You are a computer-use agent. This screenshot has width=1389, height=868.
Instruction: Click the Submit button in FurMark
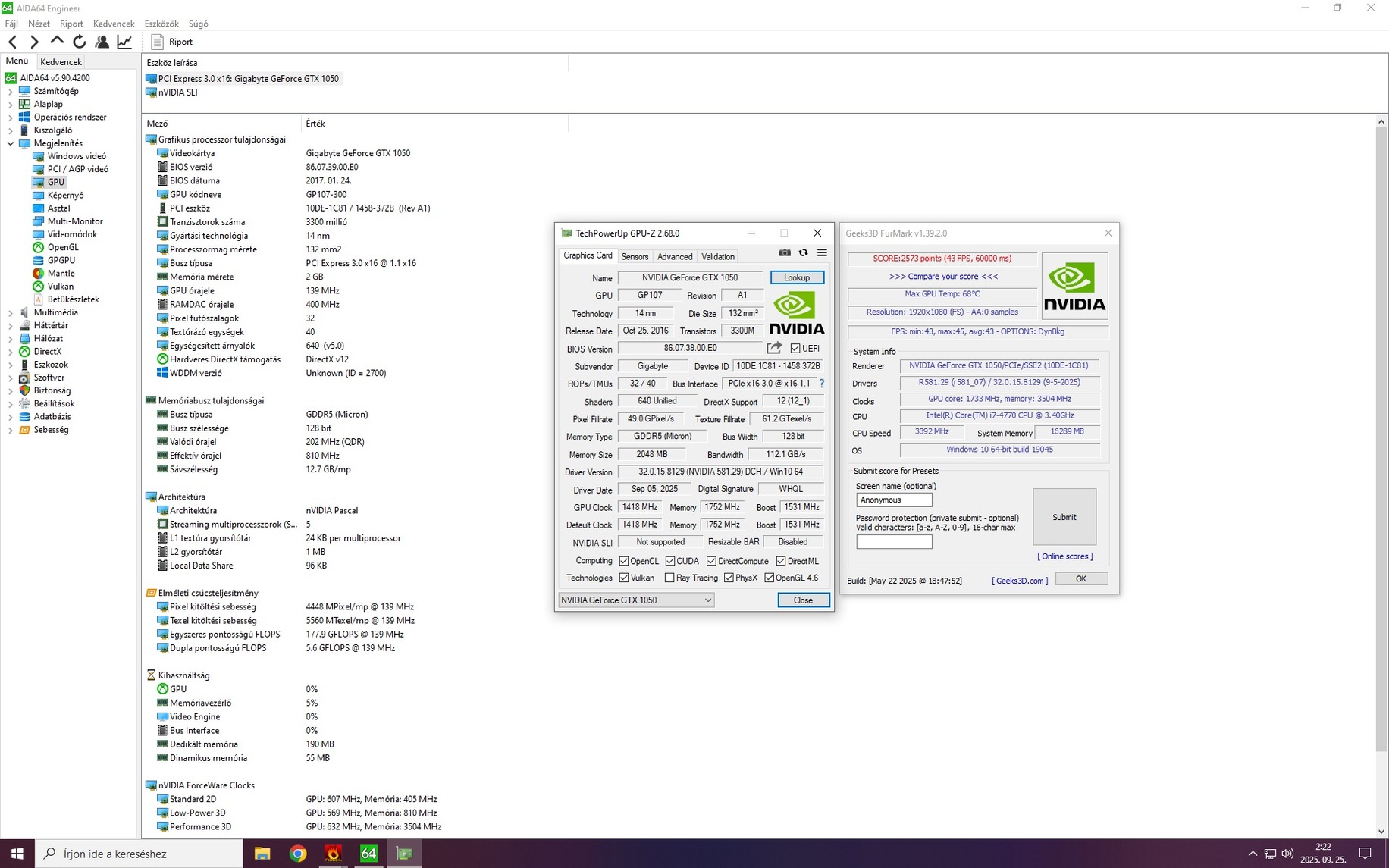click(x=1064, y=517)
